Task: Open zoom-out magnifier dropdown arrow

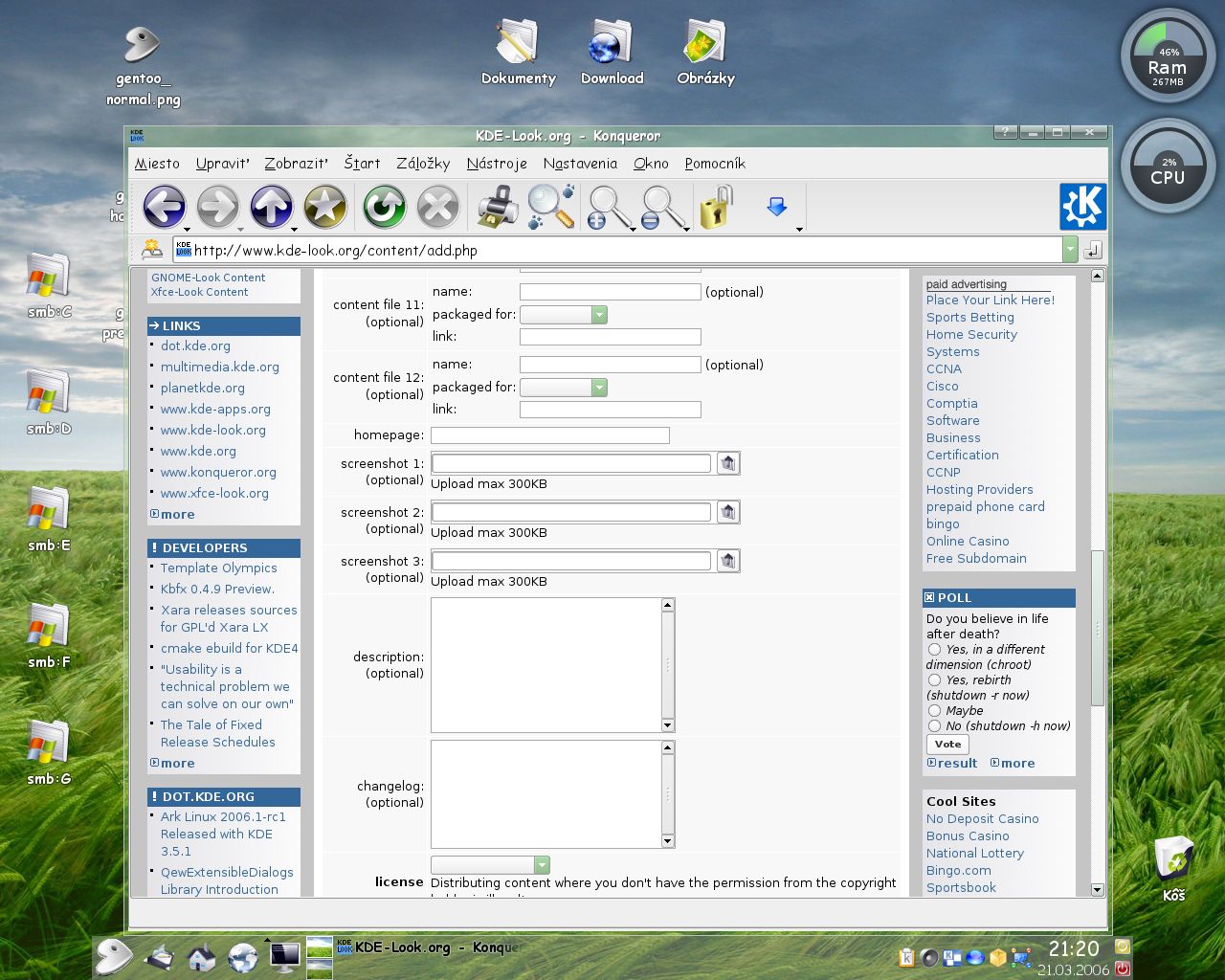Action: click(x=687, y=230)
